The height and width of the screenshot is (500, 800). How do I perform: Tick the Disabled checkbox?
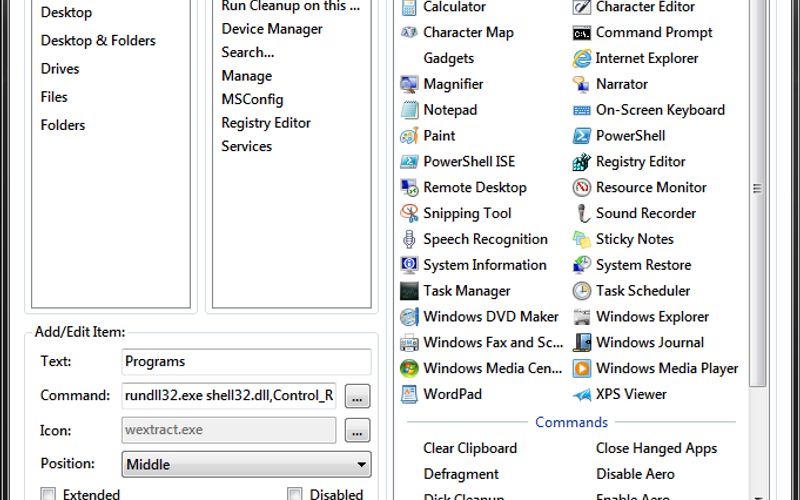(x=294, y=494)
